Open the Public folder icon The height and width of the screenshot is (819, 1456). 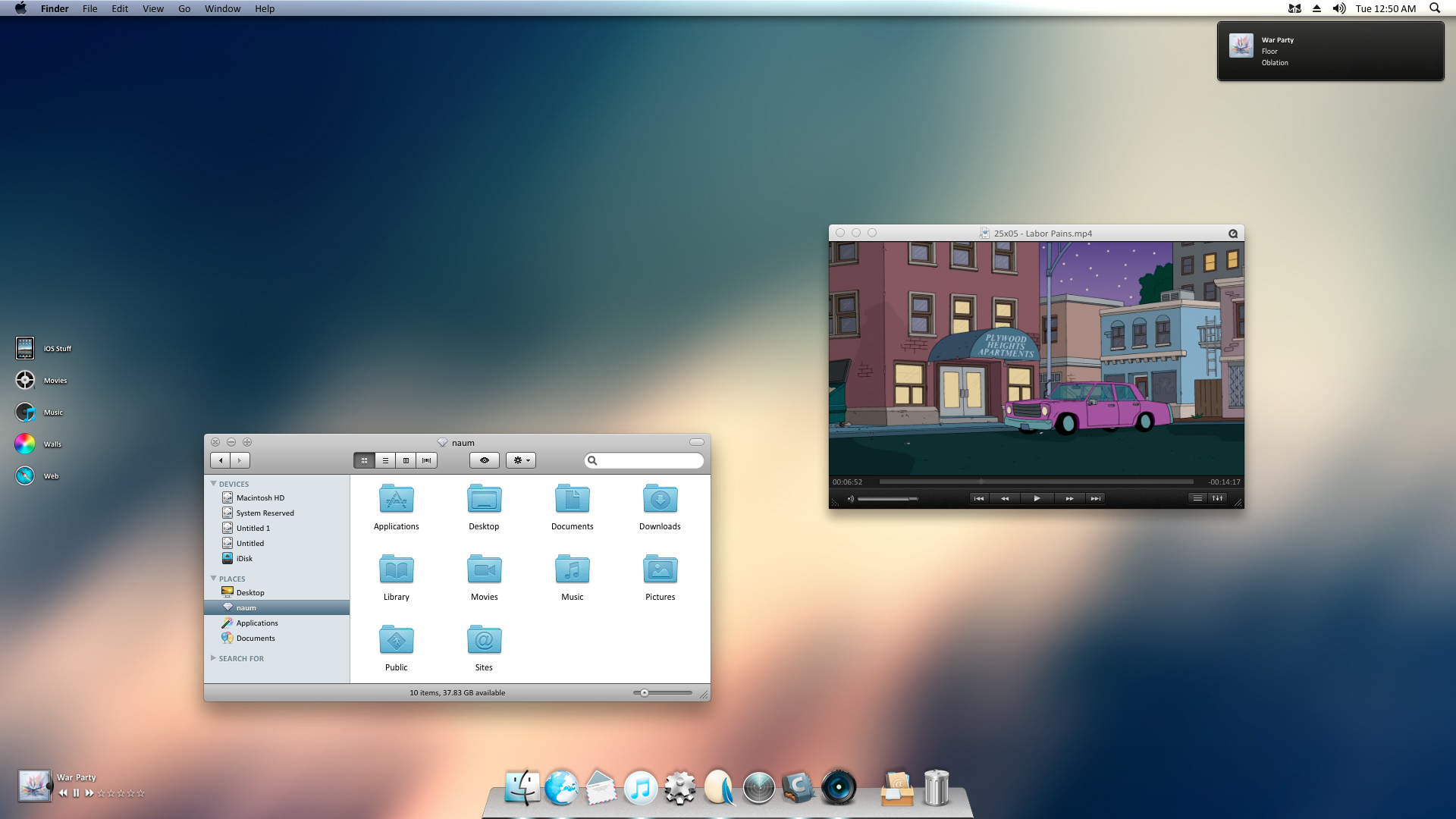(396, 640)
